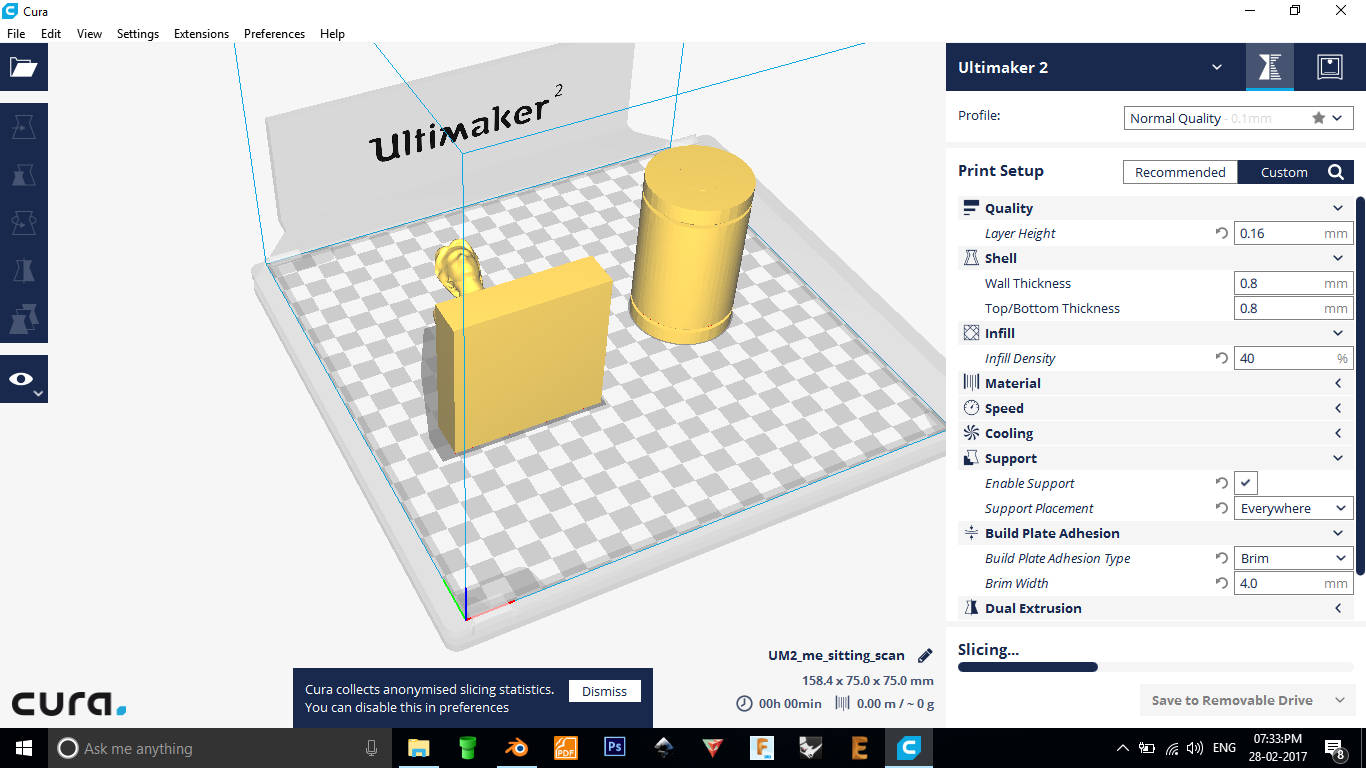This screenshot has height=768, width=1366.
Task: Click the search icon beside Custom
Action: pyautogui.click(x=1336, y=172)
